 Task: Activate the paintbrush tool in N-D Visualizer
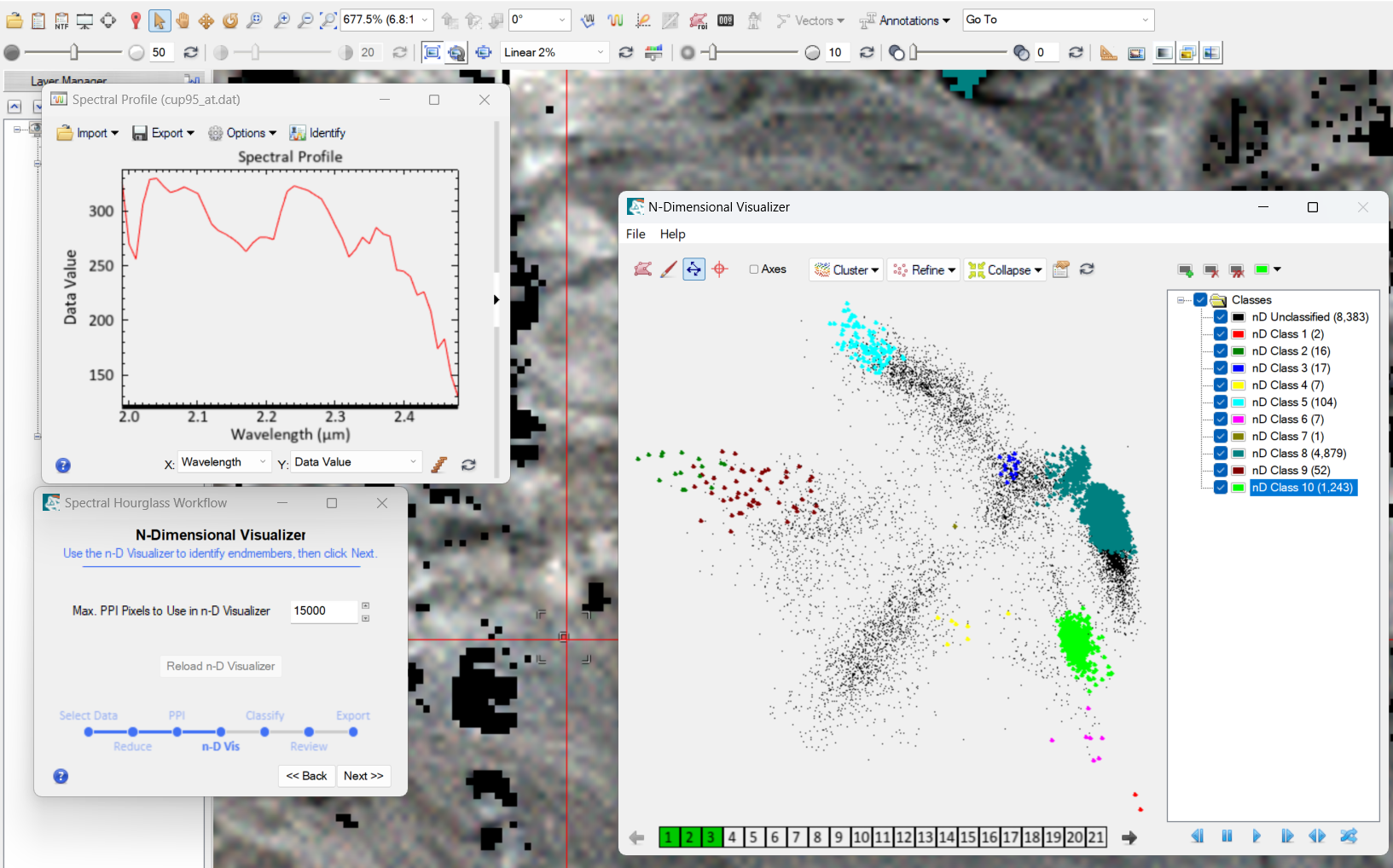(668, 269)
